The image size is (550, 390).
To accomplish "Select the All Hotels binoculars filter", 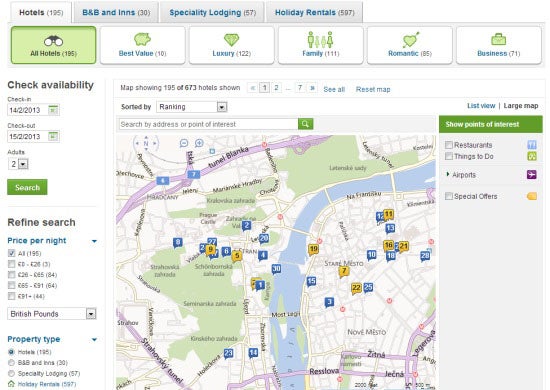I will pyautogui.click(x=53, y=45).
